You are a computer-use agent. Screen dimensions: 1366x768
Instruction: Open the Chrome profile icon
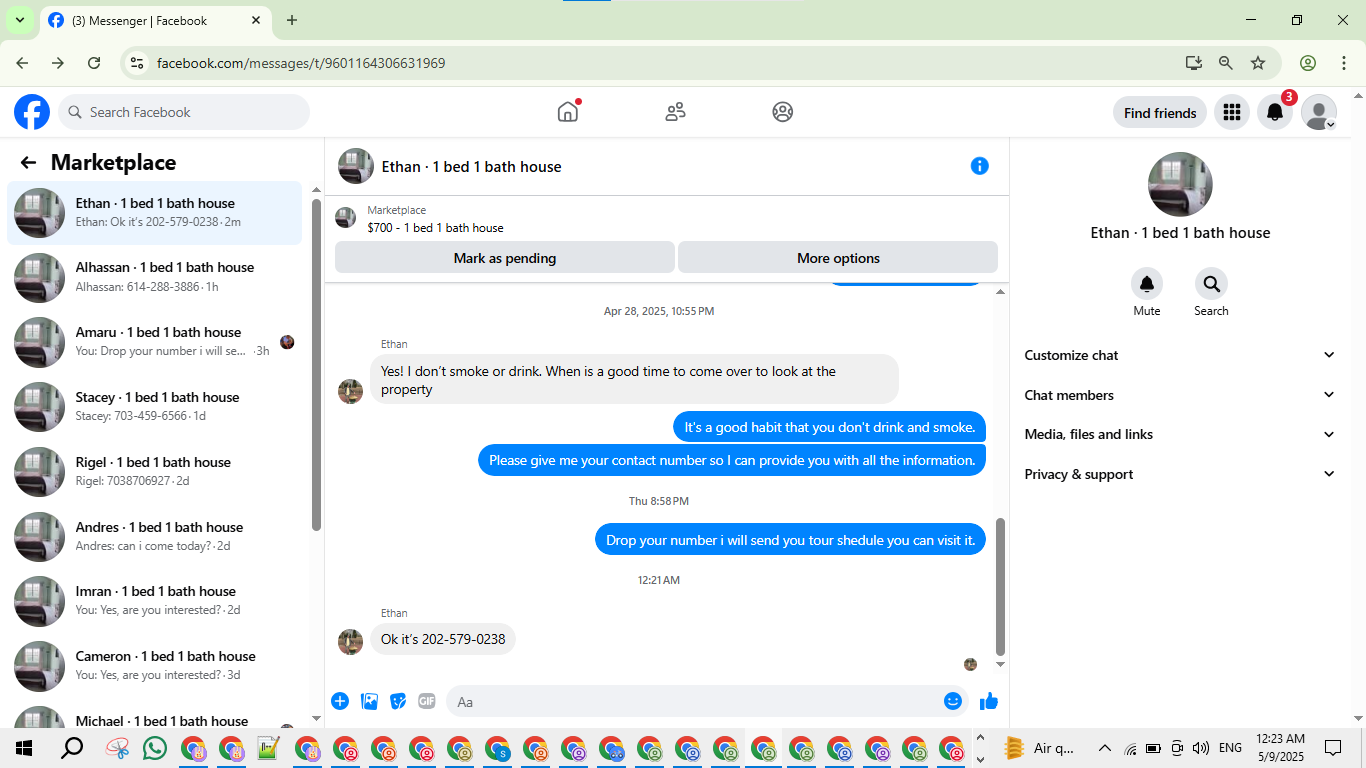pos(1308,63)
